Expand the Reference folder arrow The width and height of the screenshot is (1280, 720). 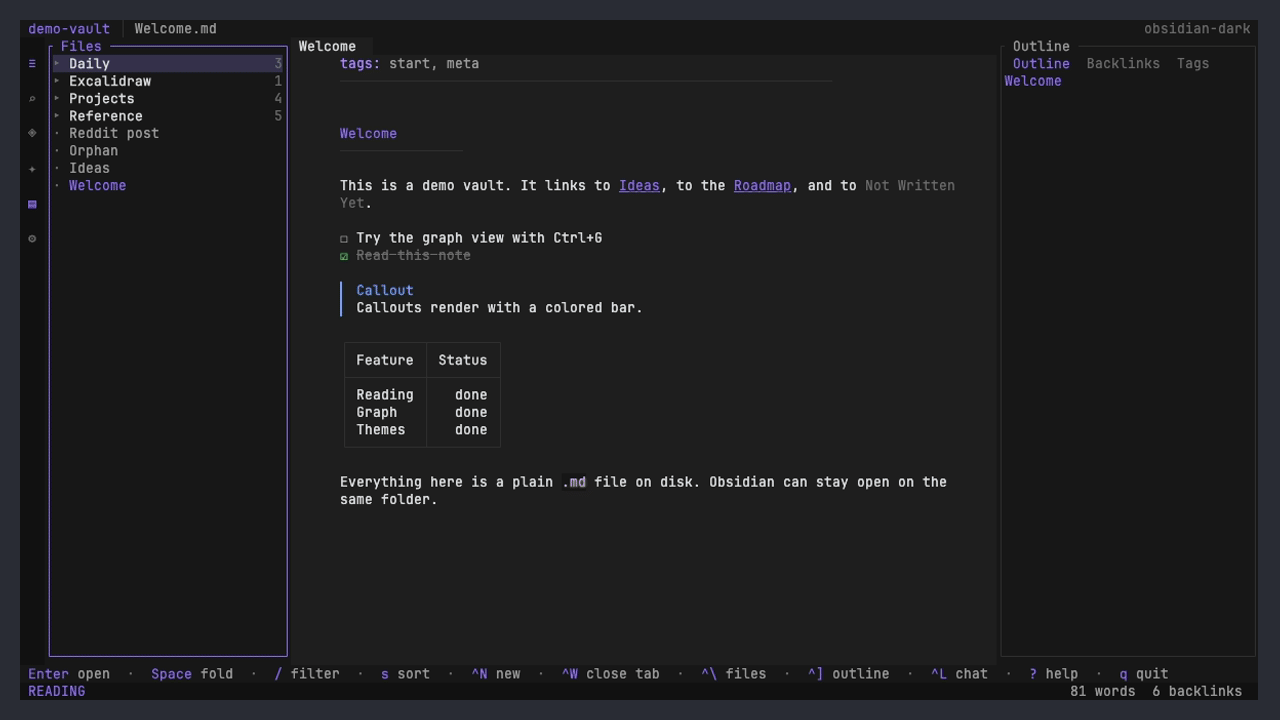click(x=57, y=116)
